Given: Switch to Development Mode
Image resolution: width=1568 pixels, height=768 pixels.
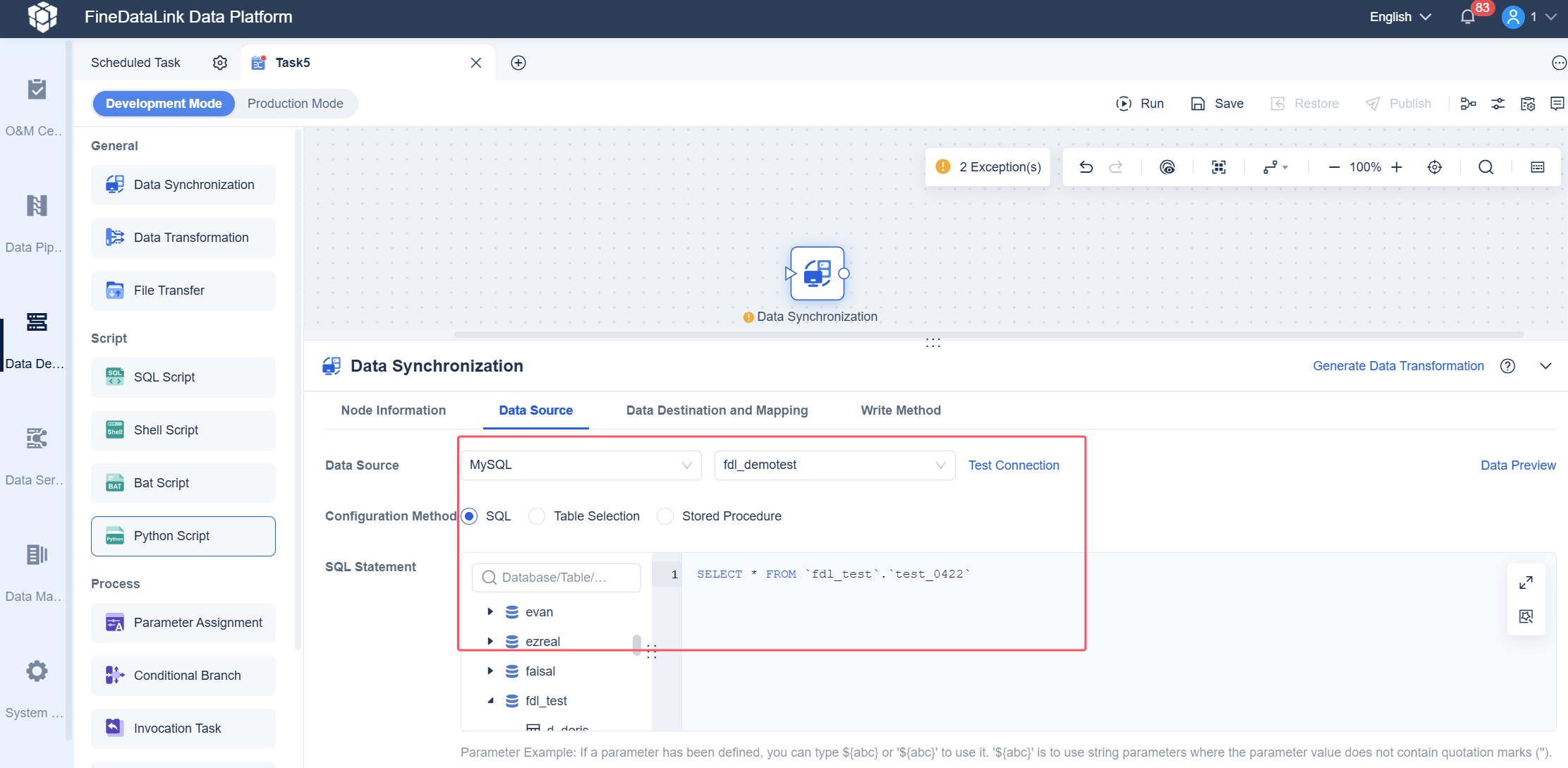Looking at the screenshot, I should pos(164,104).
